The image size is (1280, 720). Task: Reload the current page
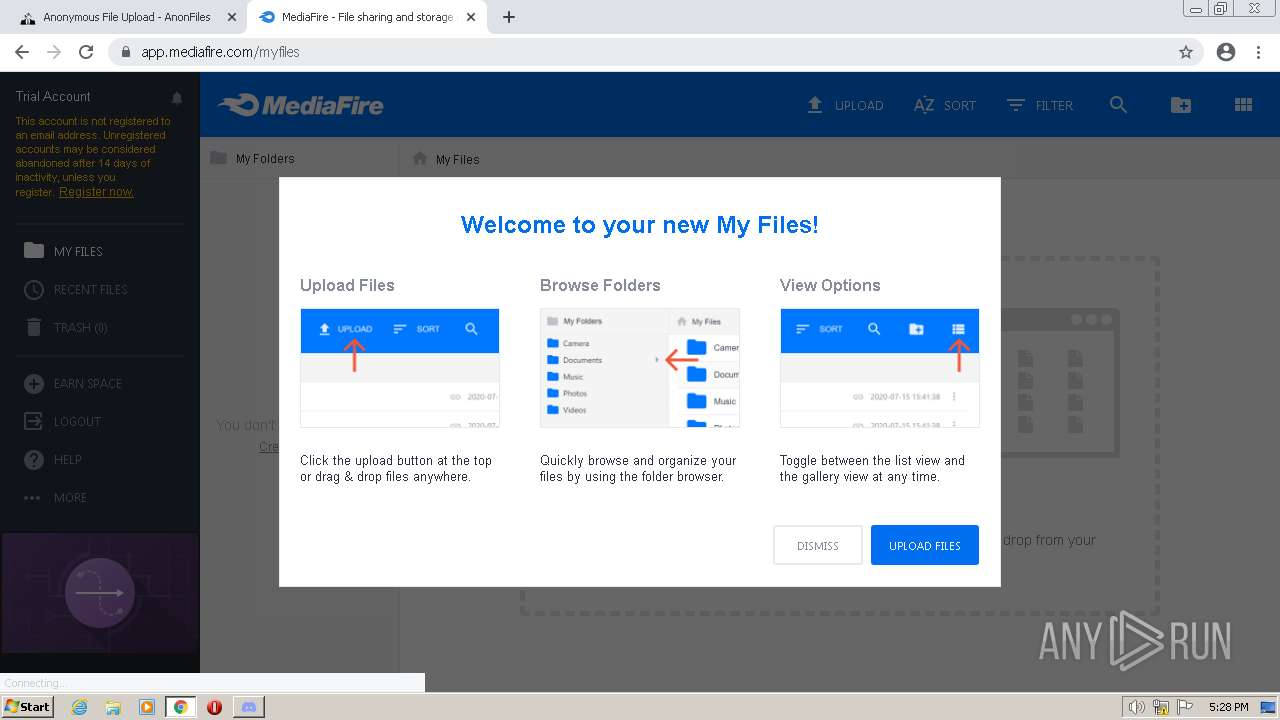click(x=86, y=52)
